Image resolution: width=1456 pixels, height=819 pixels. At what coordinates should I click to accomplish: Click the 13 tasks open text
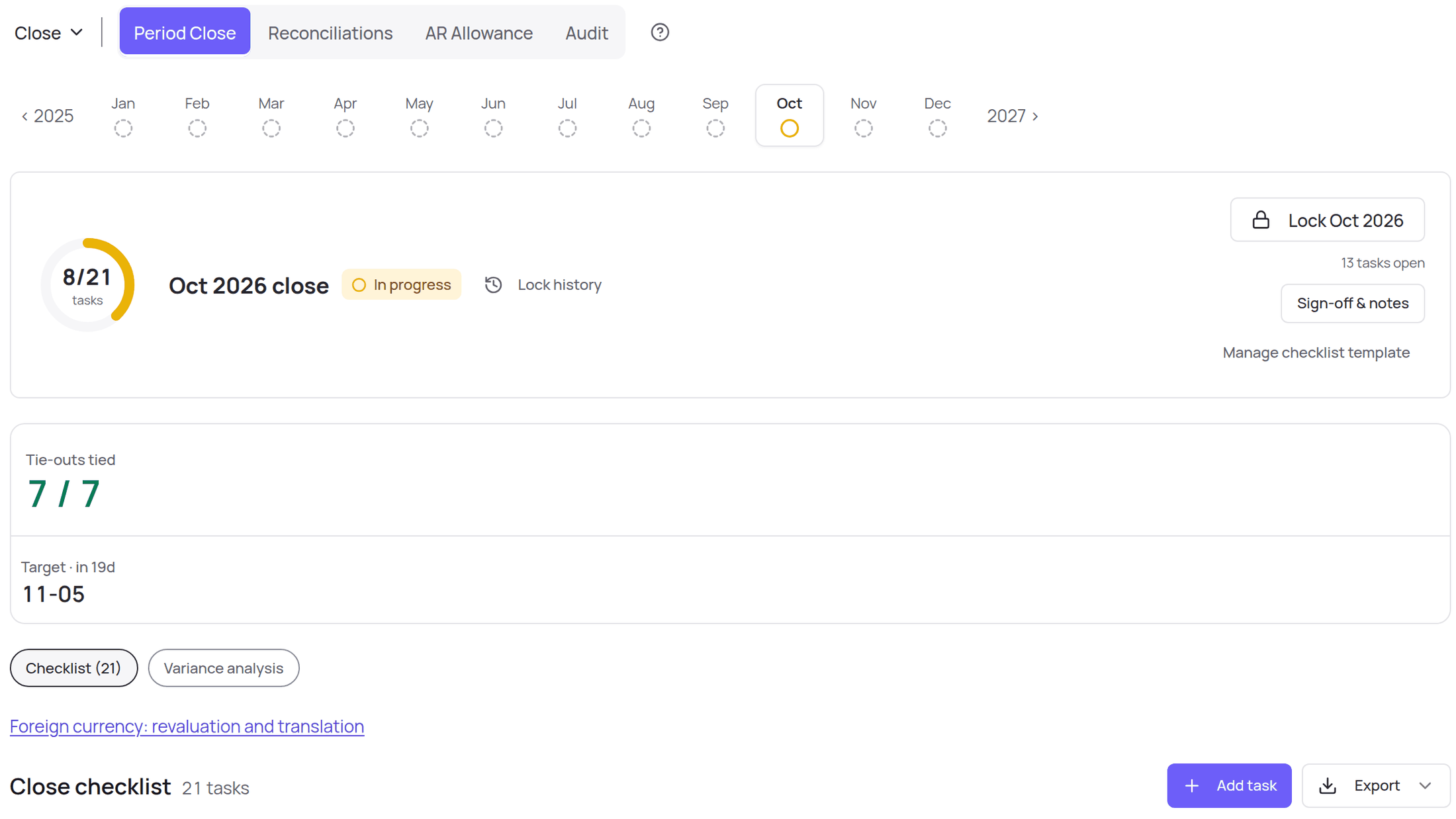click(1383, 263)
